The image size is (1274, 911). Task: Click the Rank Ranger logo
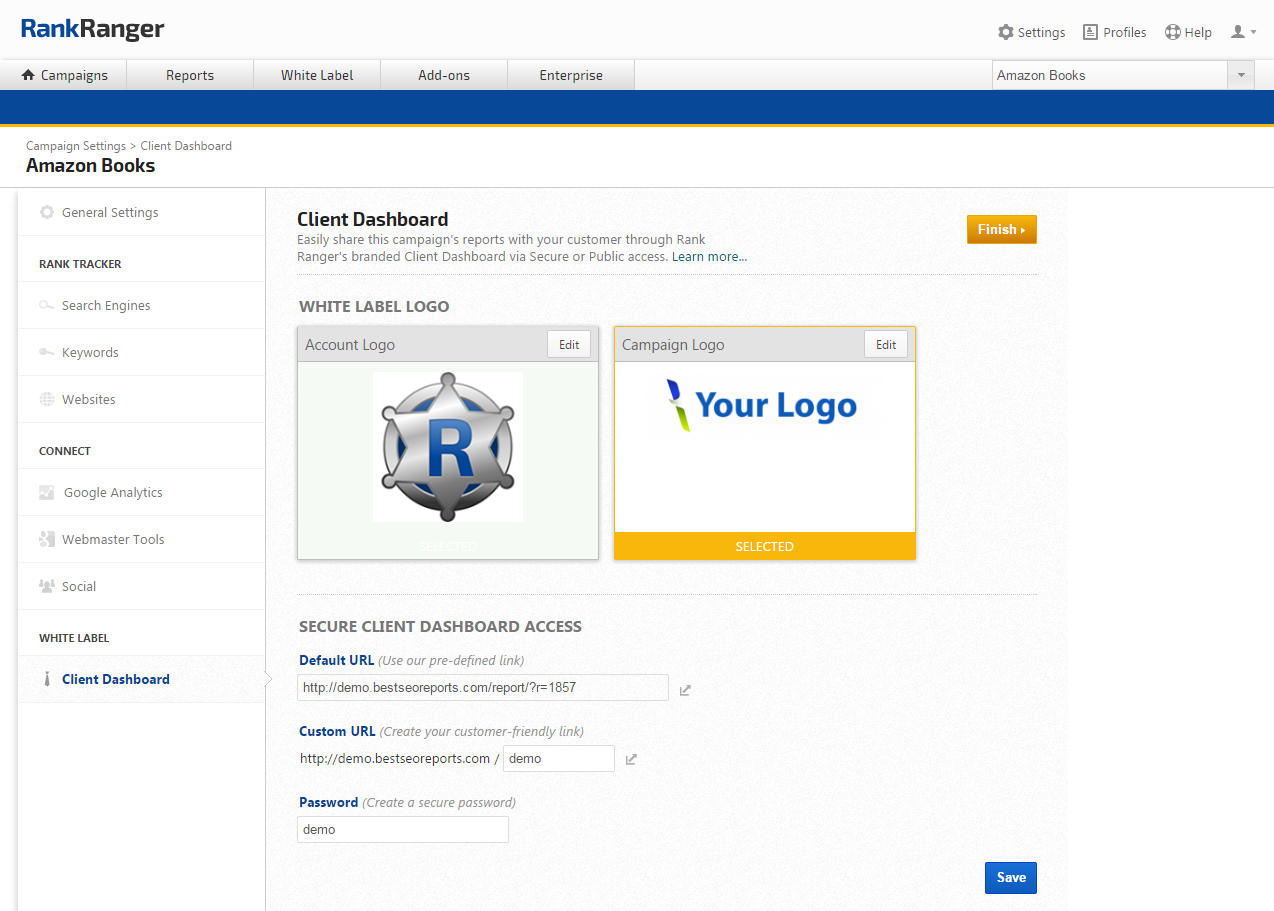click(x=92, y=29)
